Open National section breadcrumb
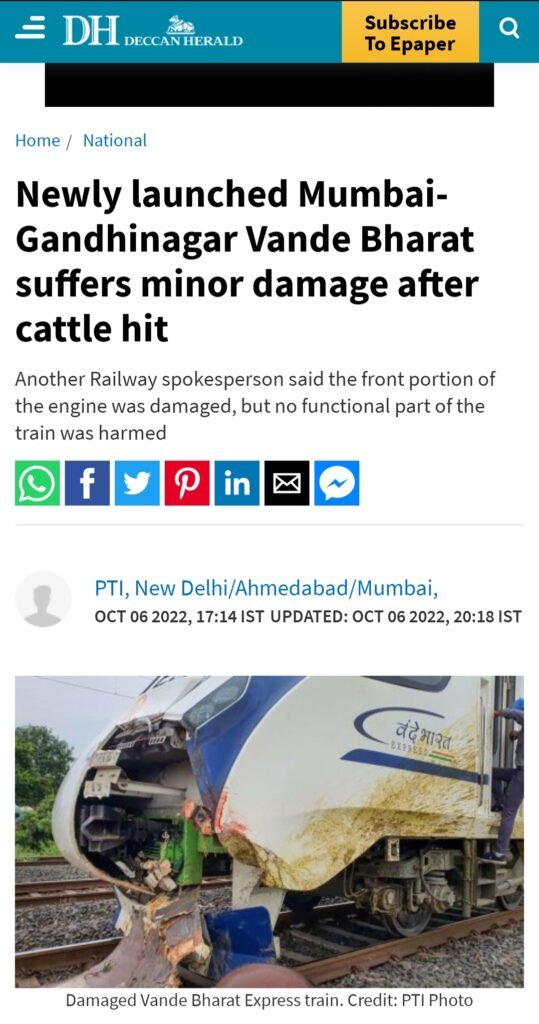The image size is (539, 1024). click(x=115, y=140)
